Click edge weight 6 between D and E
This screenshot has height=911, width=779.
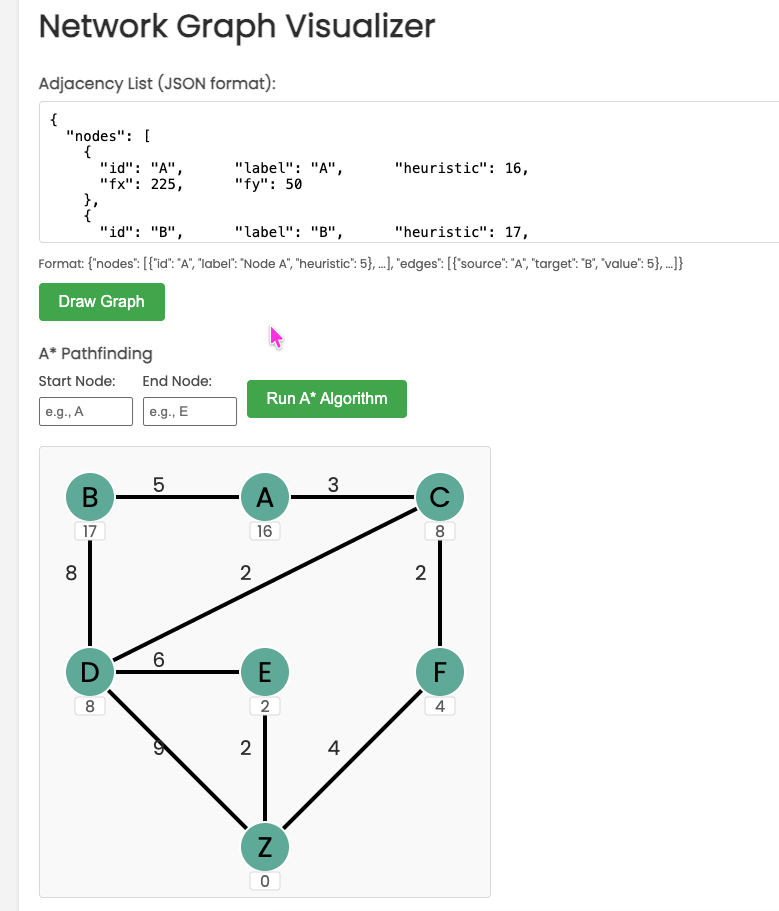tap(159, 660)
